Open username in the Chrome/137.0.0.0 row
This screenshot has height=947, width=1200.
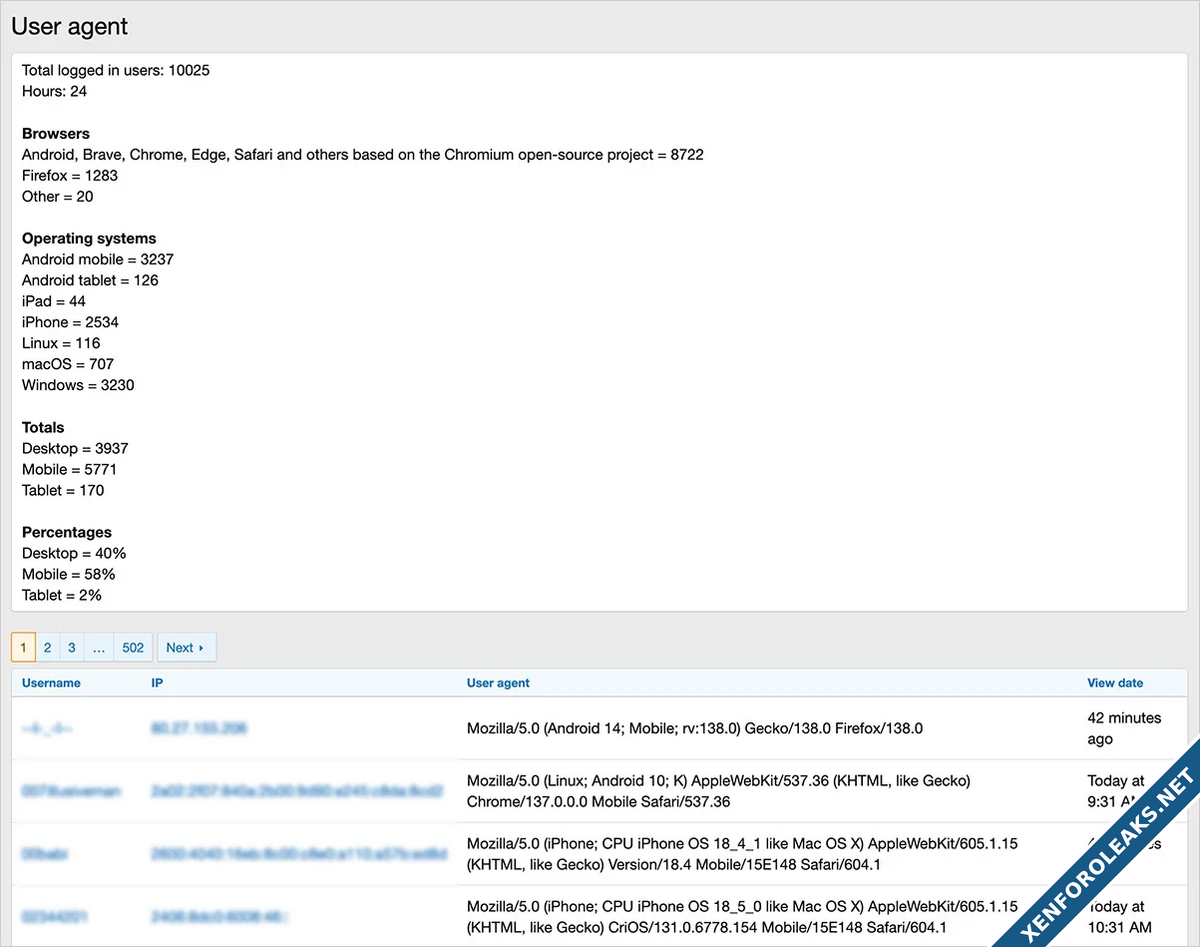point(71,791)
